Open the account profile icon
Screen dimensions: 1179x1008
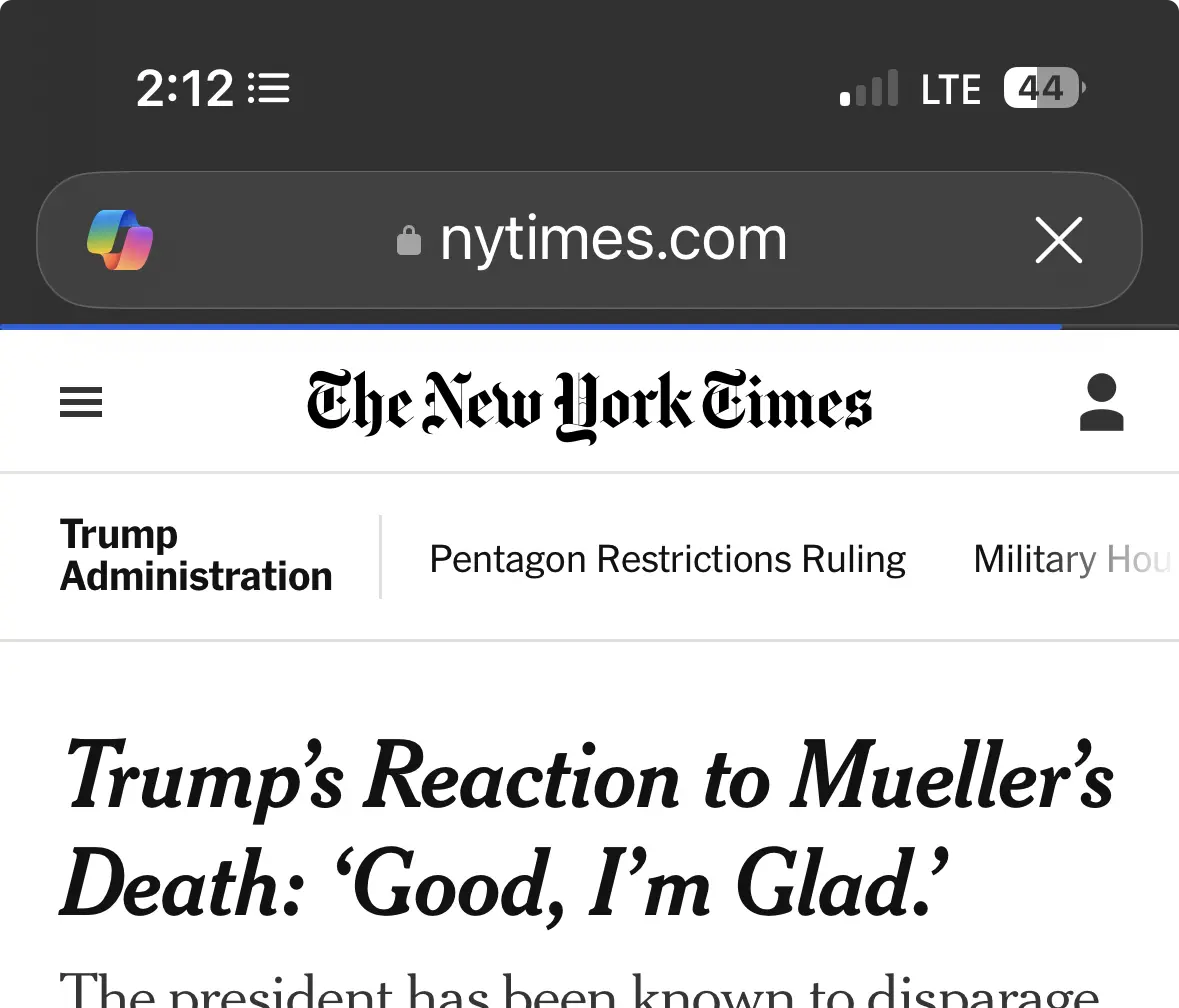(x=1101, y=403)
